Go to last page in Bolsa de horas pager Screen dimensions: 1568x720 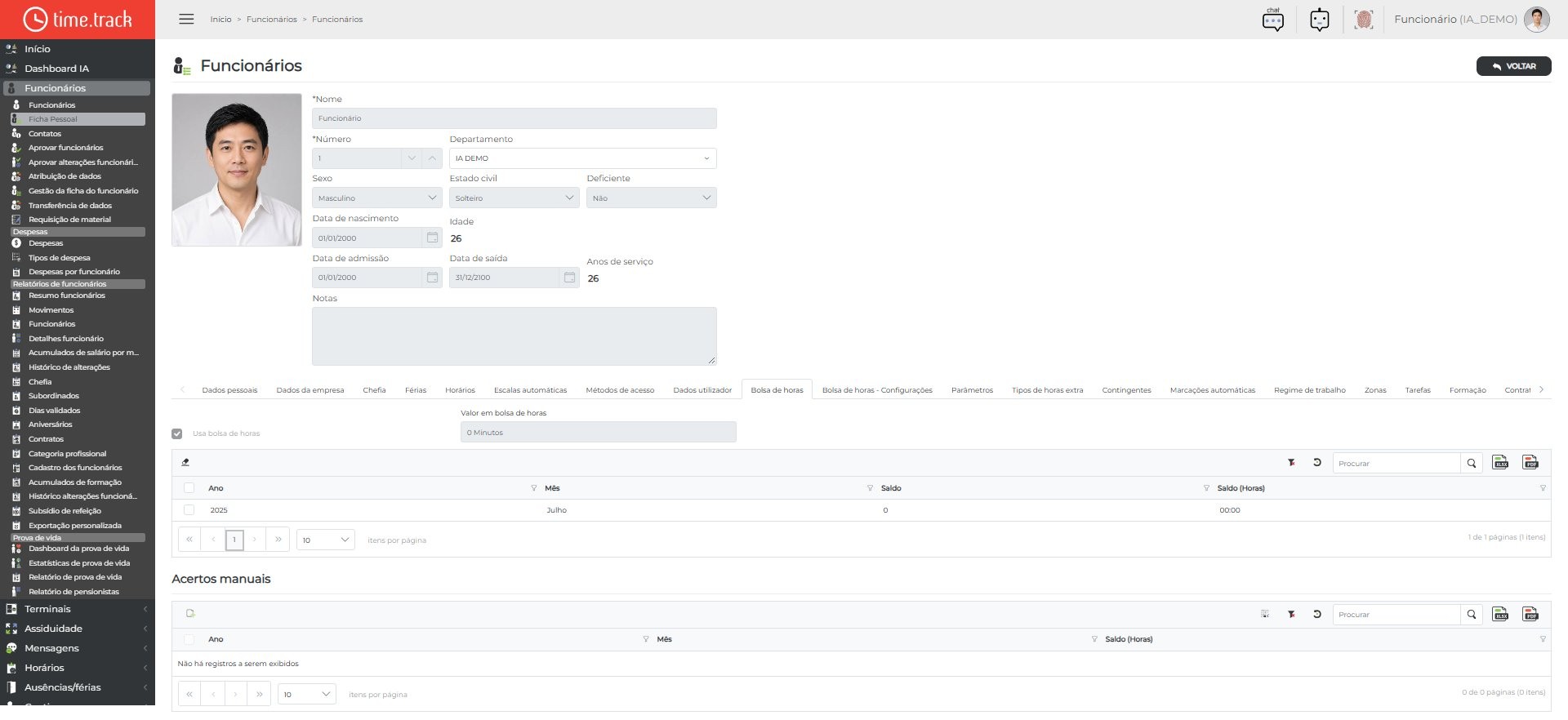click(278, 540)
